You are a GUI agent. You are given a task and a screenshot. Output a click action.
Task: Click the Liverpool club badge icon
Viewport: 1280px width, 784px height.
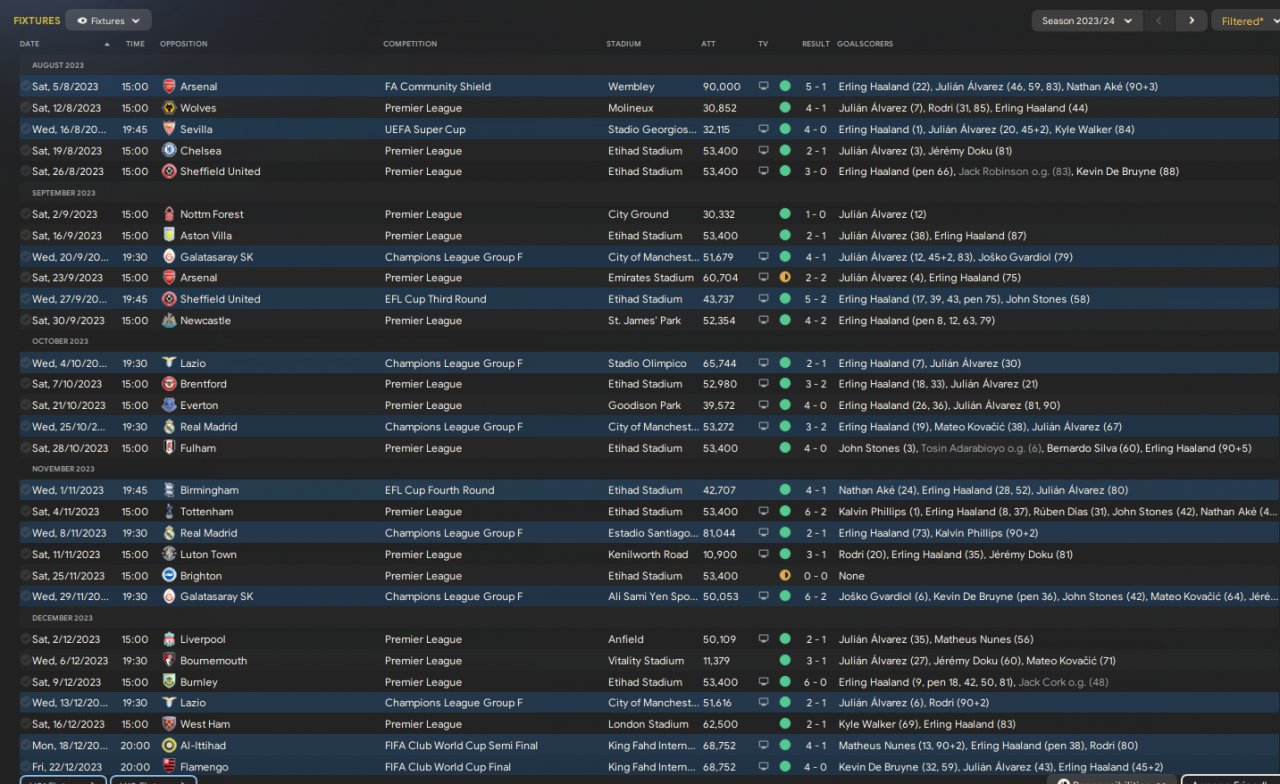169,640
